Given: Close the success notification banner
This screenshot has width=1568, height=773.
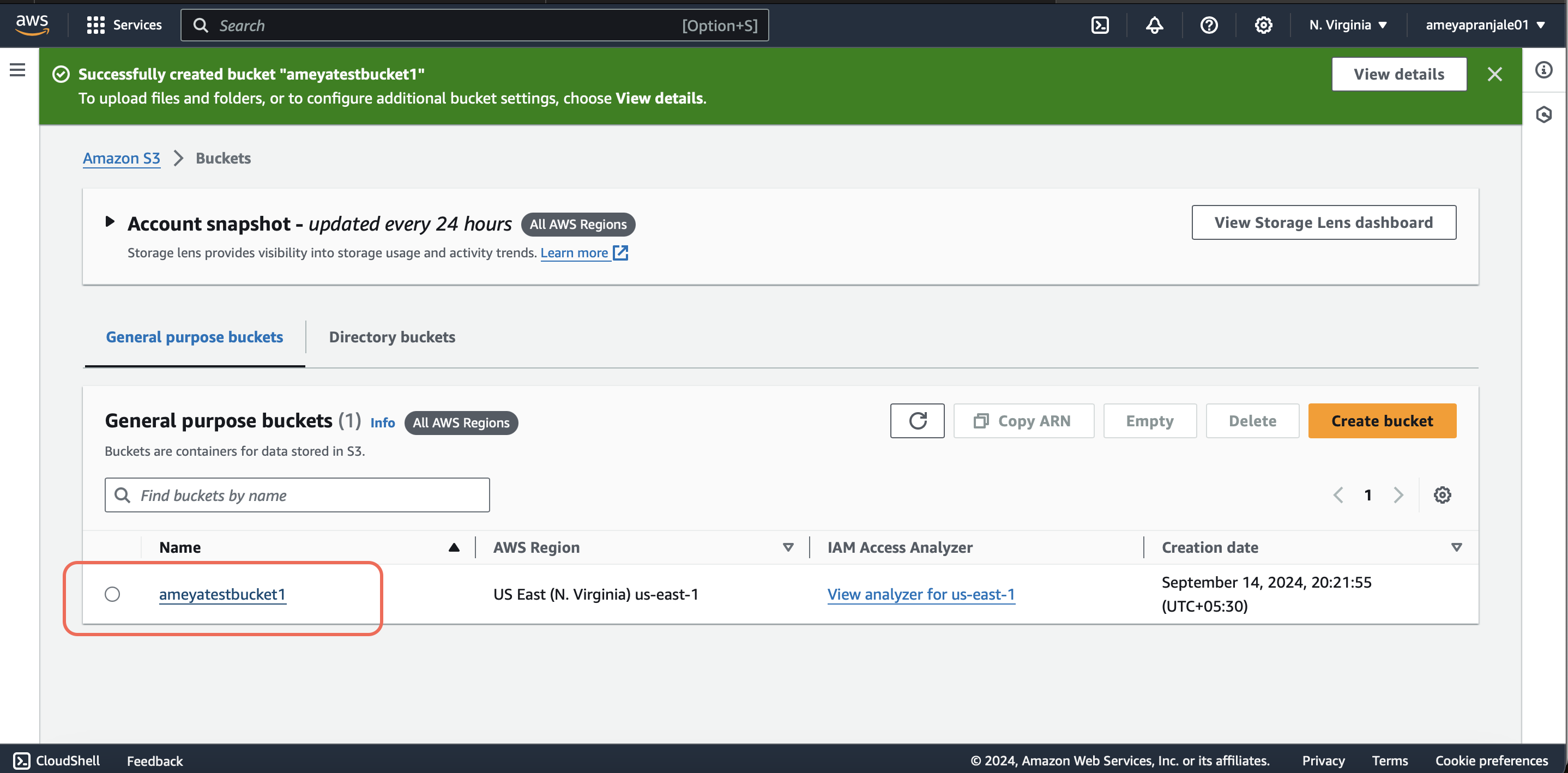Looking at the screenshot, I should 1495,74.
